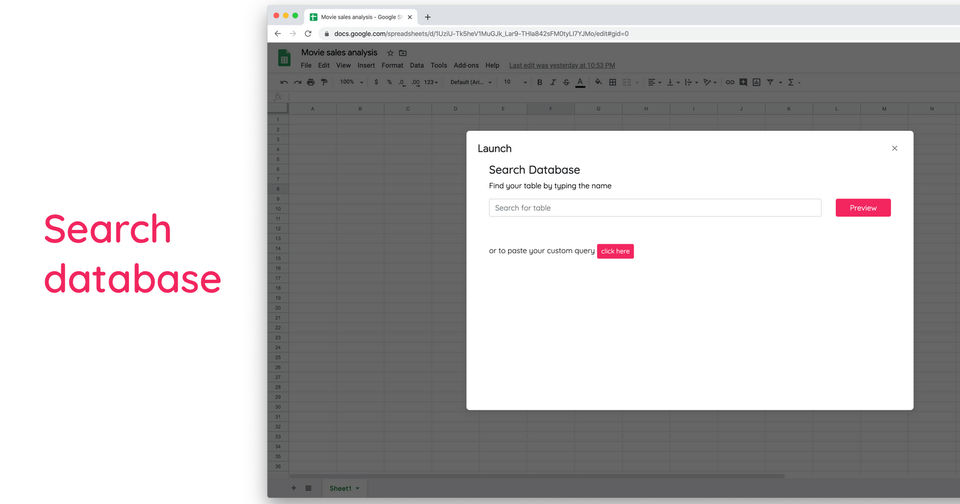The image size is (960, 504).
Task: Apply currency format with the dollar icon
Action: click(376, 82)
